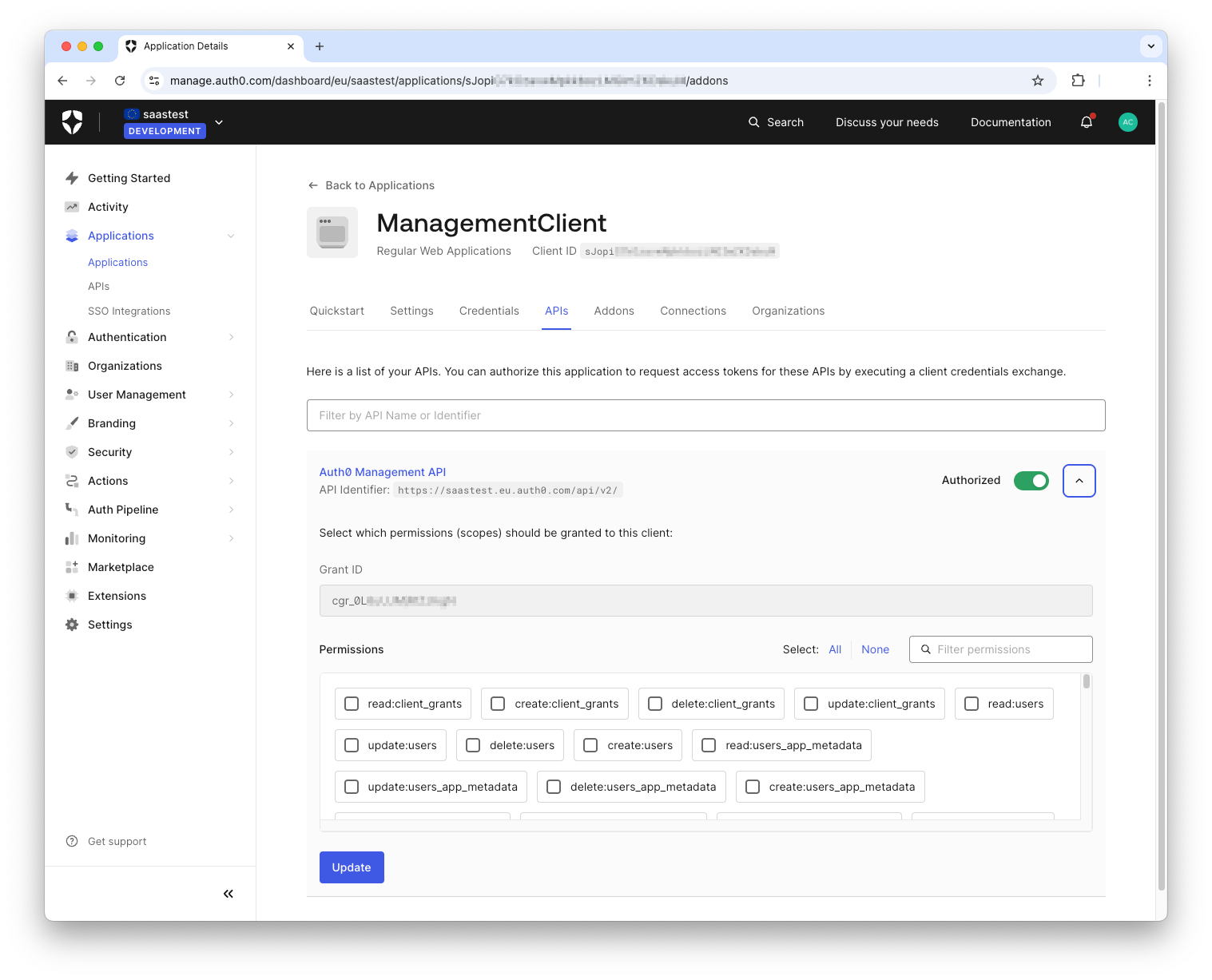The height and width of the screenshot is (980, 1212).
Task: Click the Branding brush icon
Action: click(x=72, y=423)
